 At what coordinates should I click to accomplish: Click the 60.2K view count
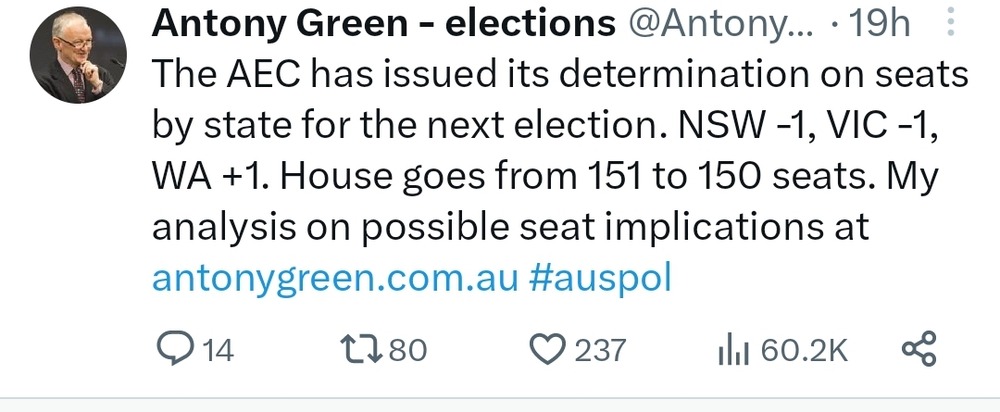[x=804, y=350]
